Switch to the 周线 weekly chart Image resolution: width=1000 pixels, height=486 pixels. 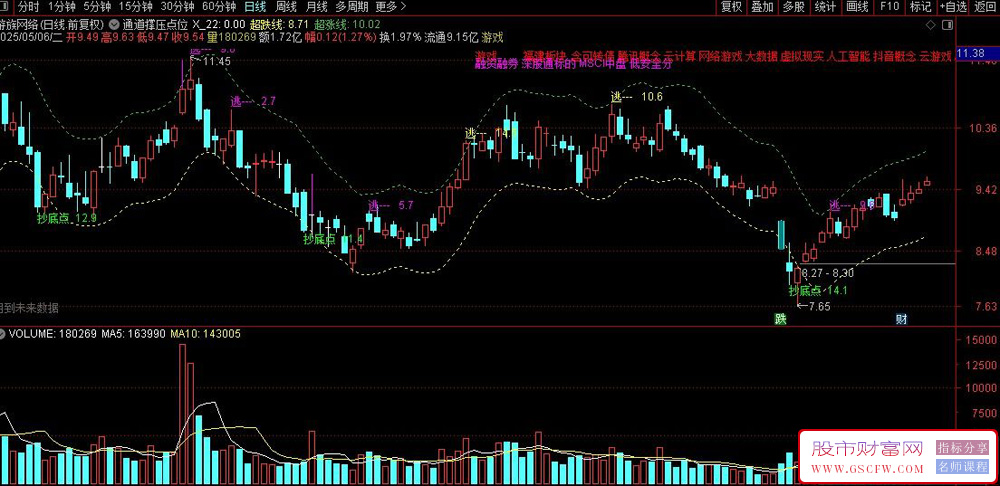[285, 7]
